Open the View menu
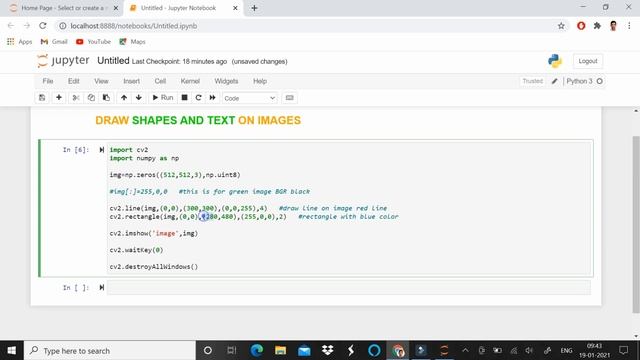 [101, 81]
